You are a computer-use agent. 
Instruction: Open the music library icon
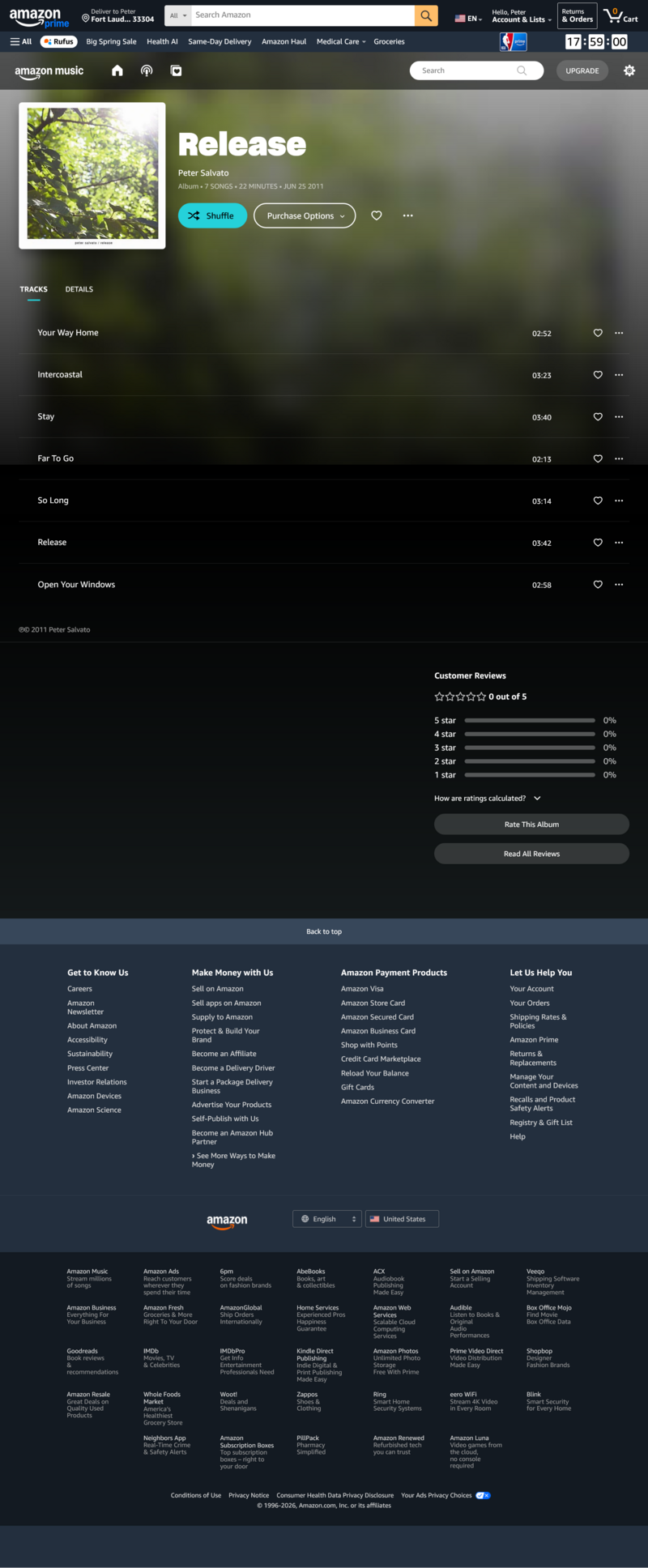(176, 70)
